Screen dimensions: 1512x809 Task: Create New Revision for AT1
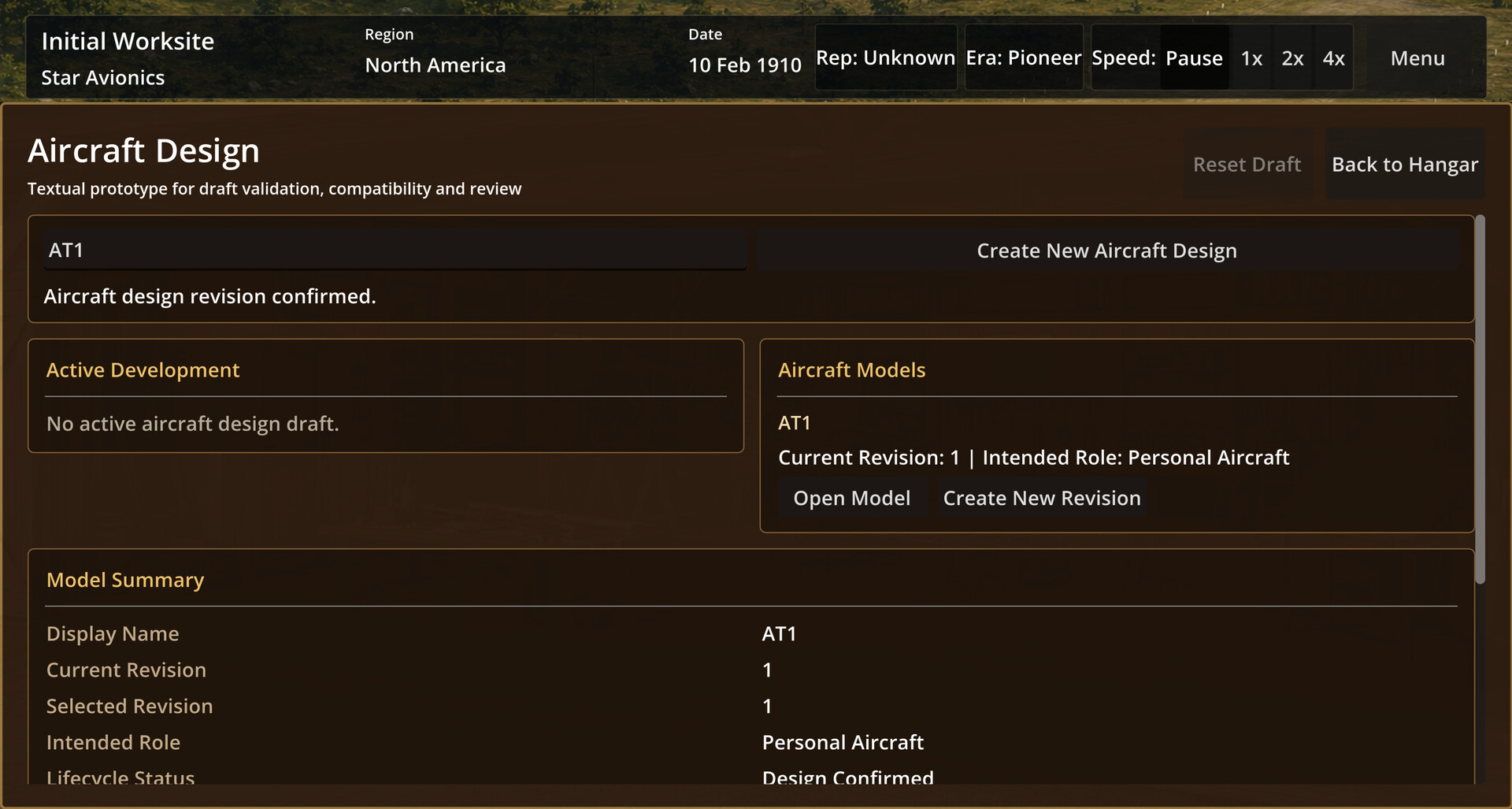point(1042,498)
